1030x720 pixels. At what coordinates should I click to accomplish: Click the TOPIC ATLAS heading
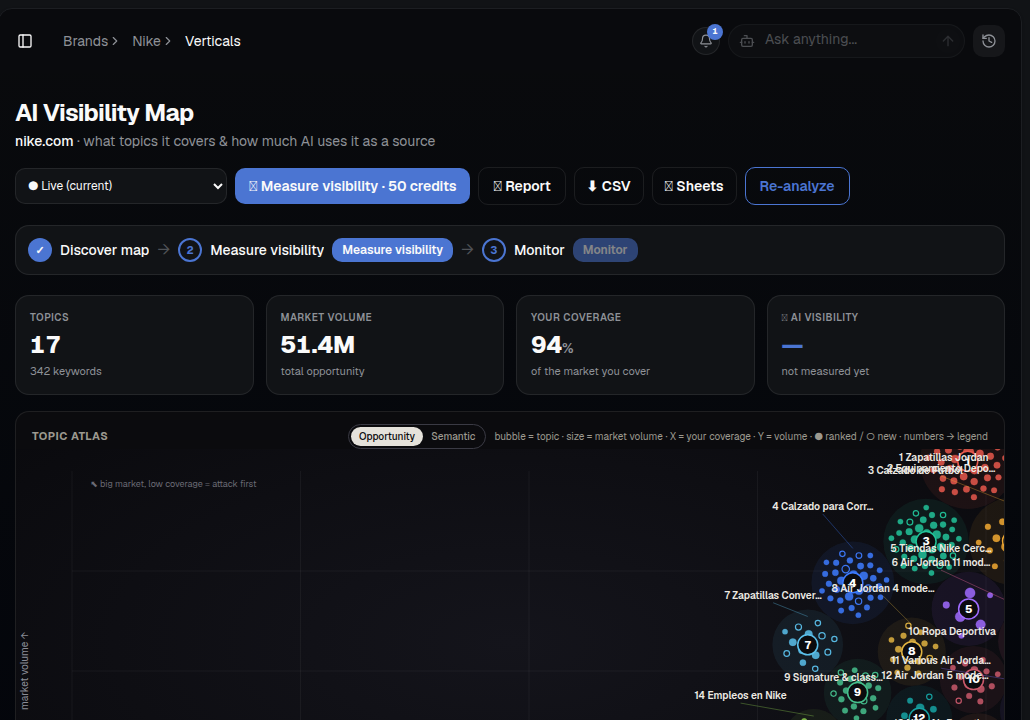(70, 436)
